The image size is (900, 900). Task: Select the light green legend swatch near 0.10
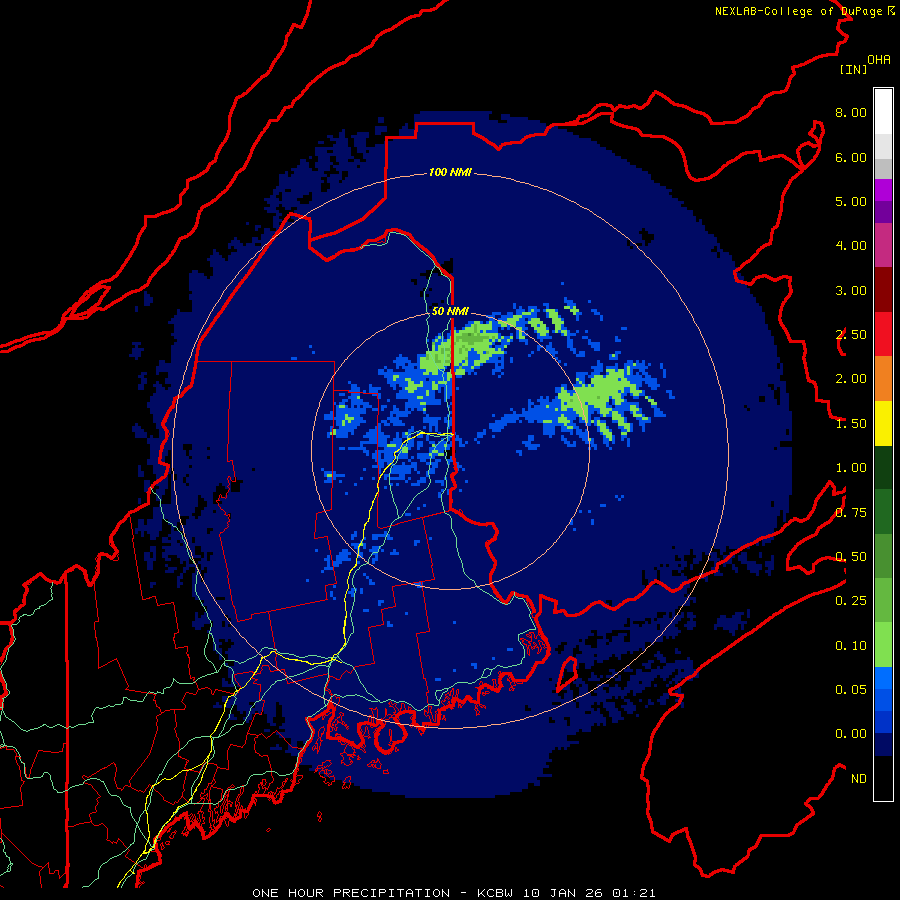pos(883,645)
